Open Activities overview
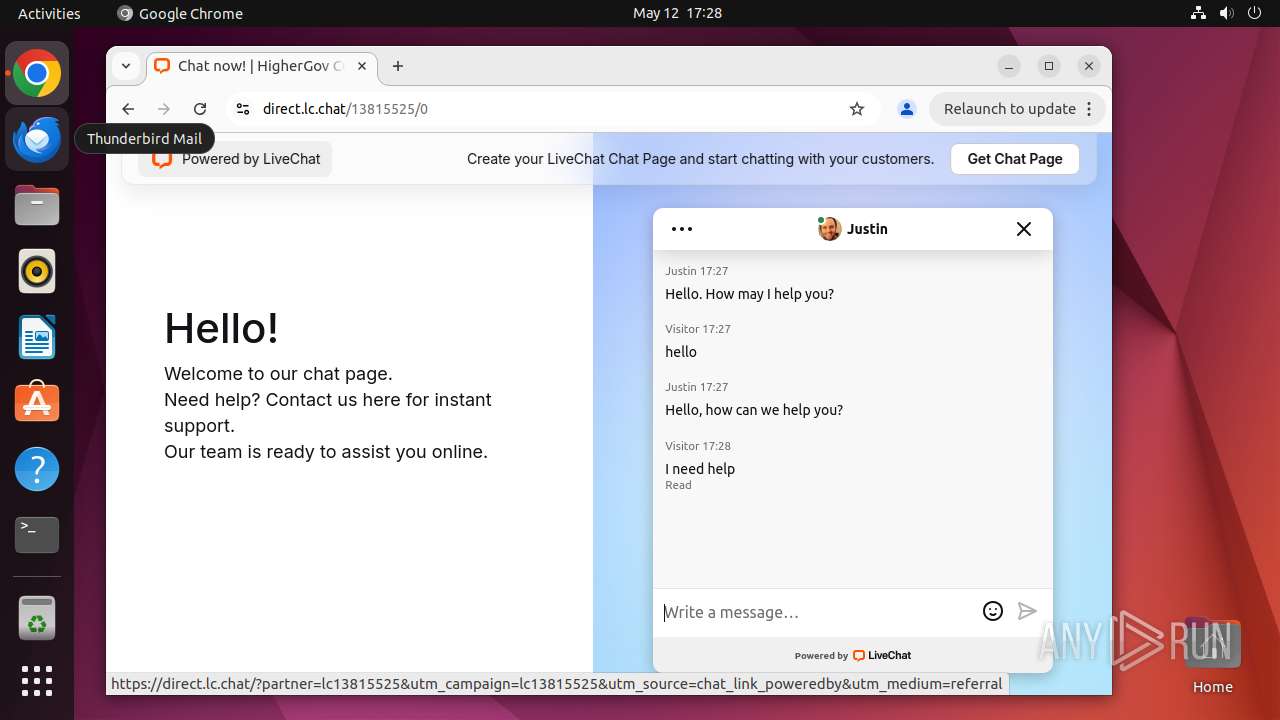1280x720 pixels. 49,13
